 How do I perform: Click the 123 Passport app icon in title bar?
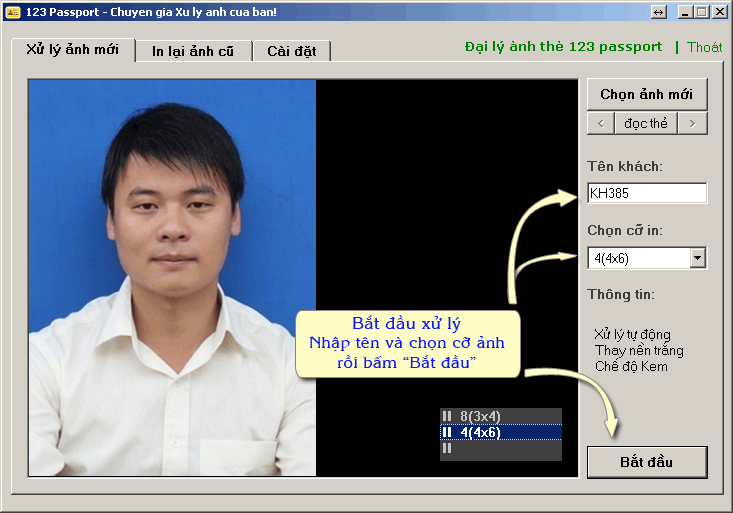click(x=13, y=11)
